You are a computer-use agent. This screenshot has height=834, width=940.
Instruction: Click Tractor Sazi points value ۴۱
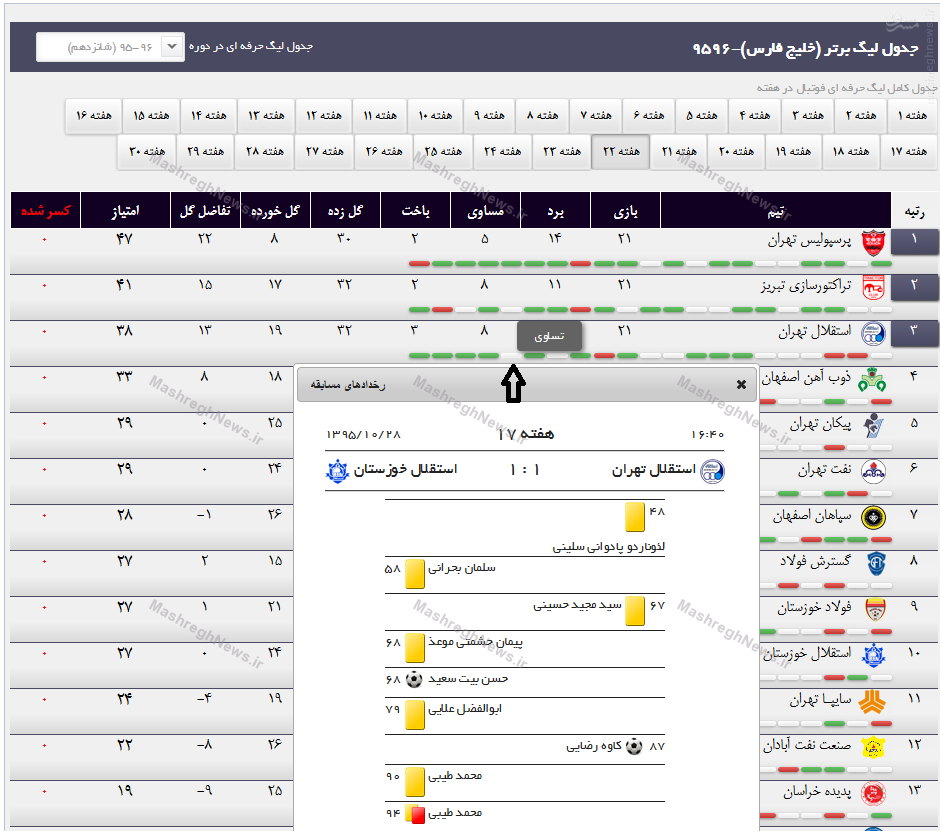[124, 285]
